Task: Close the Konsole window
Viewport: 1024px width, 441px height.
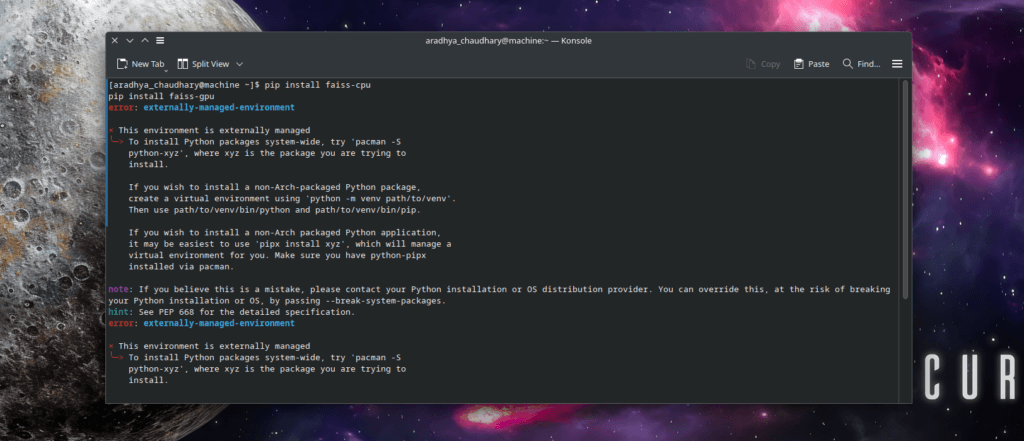Action: 114,40
